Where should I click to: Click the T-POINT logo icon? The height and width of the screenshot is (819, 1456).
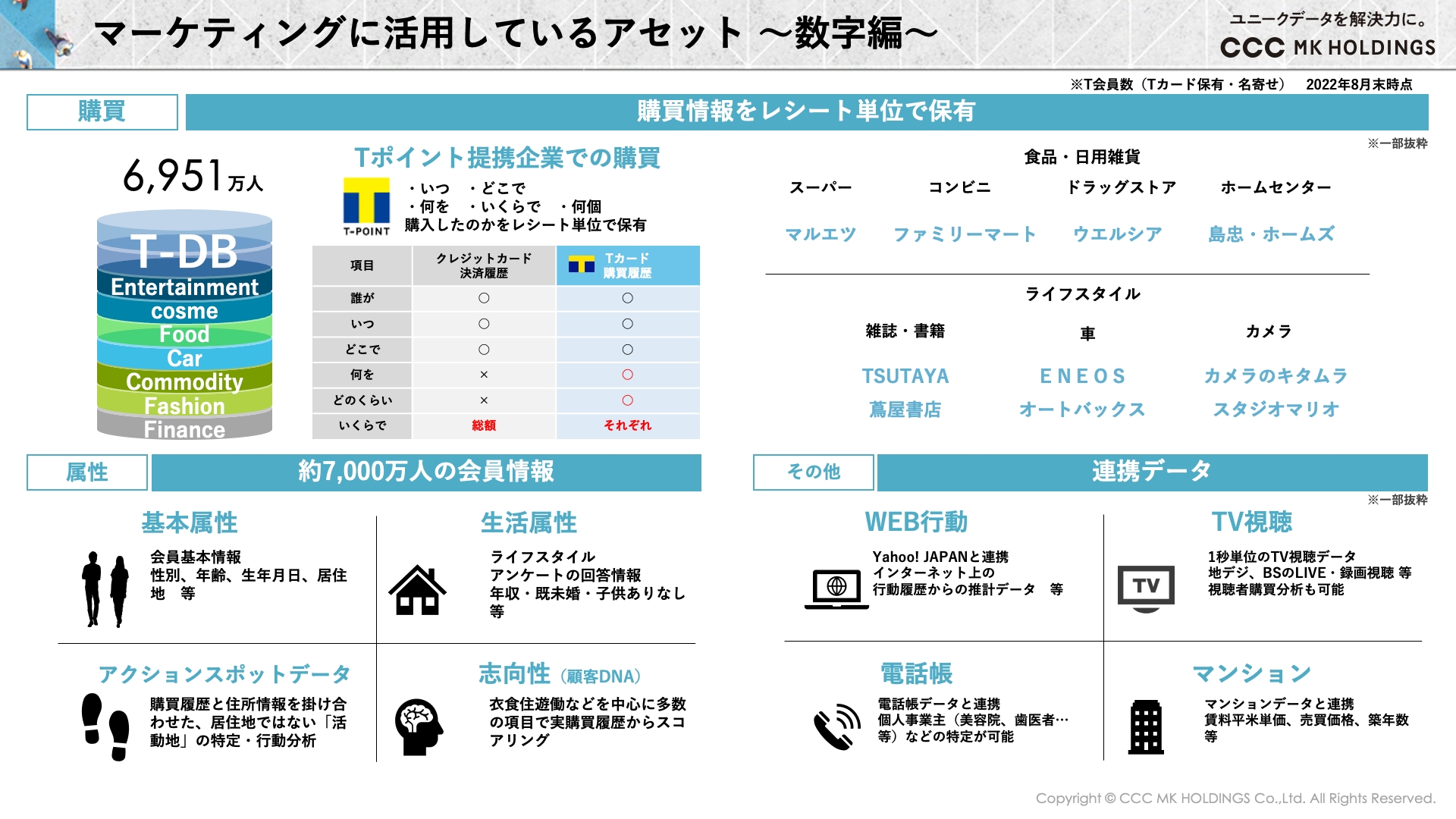click(x=366, y=207)
